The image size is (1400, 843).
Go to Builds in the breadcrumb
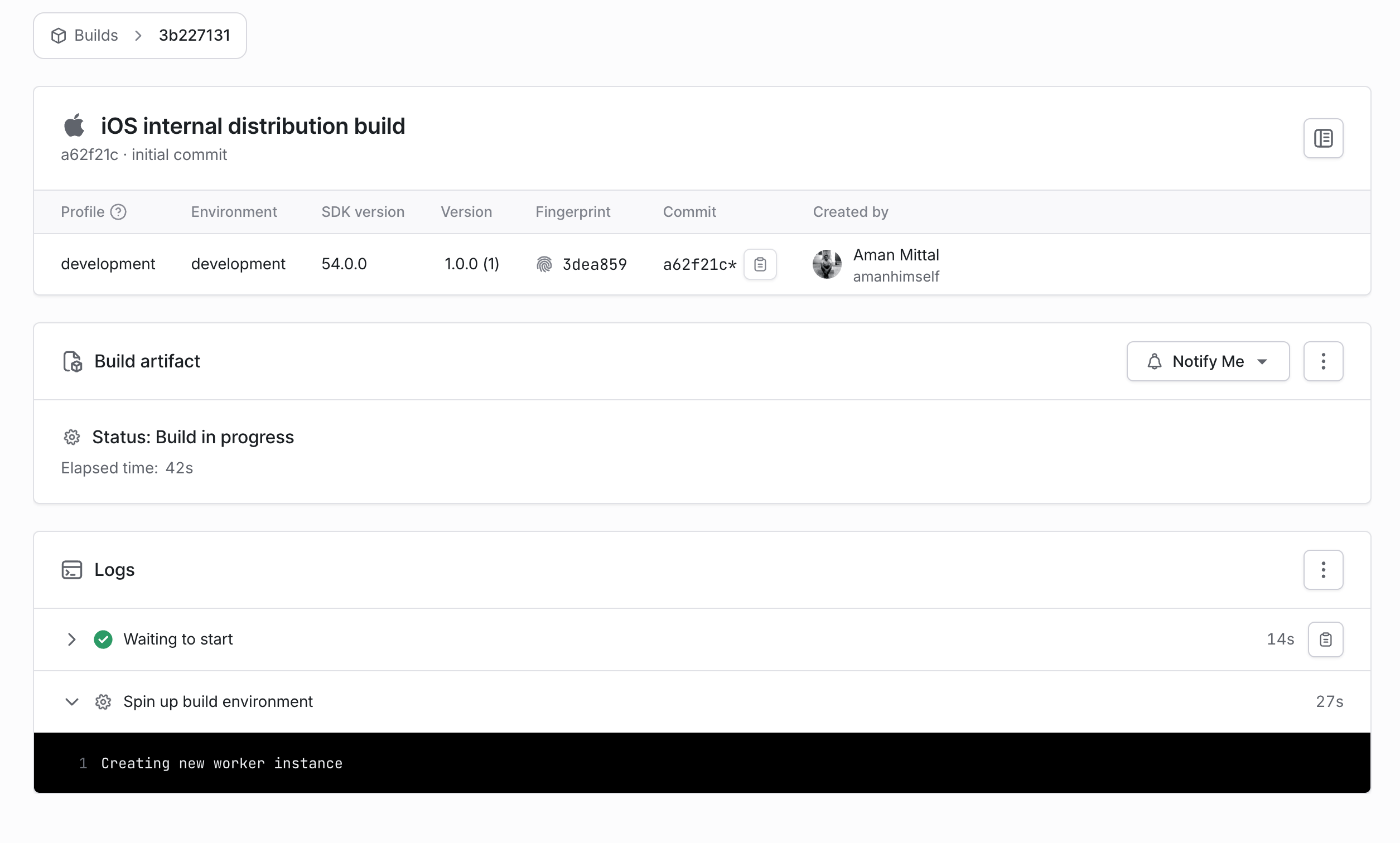coord(95,36)
